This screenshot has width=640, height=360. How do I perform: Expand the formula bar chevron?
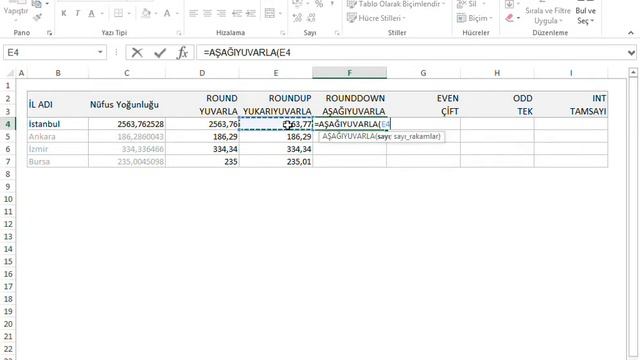tap(631, 53)
